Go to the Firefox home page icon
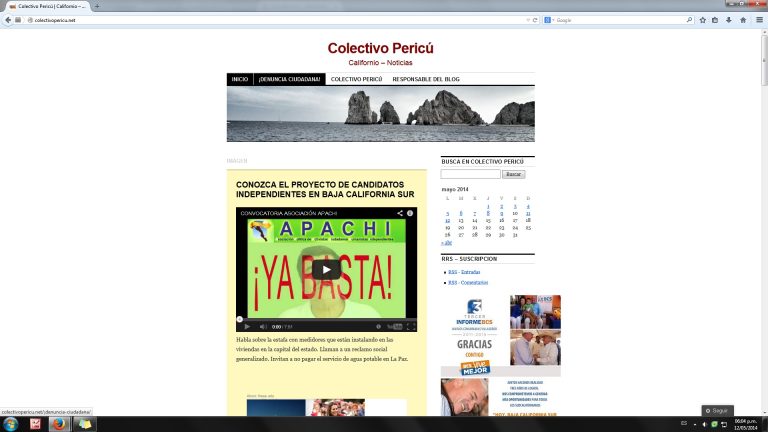The width and height of the screenshot is (768, 432). [x=742, y=20]
